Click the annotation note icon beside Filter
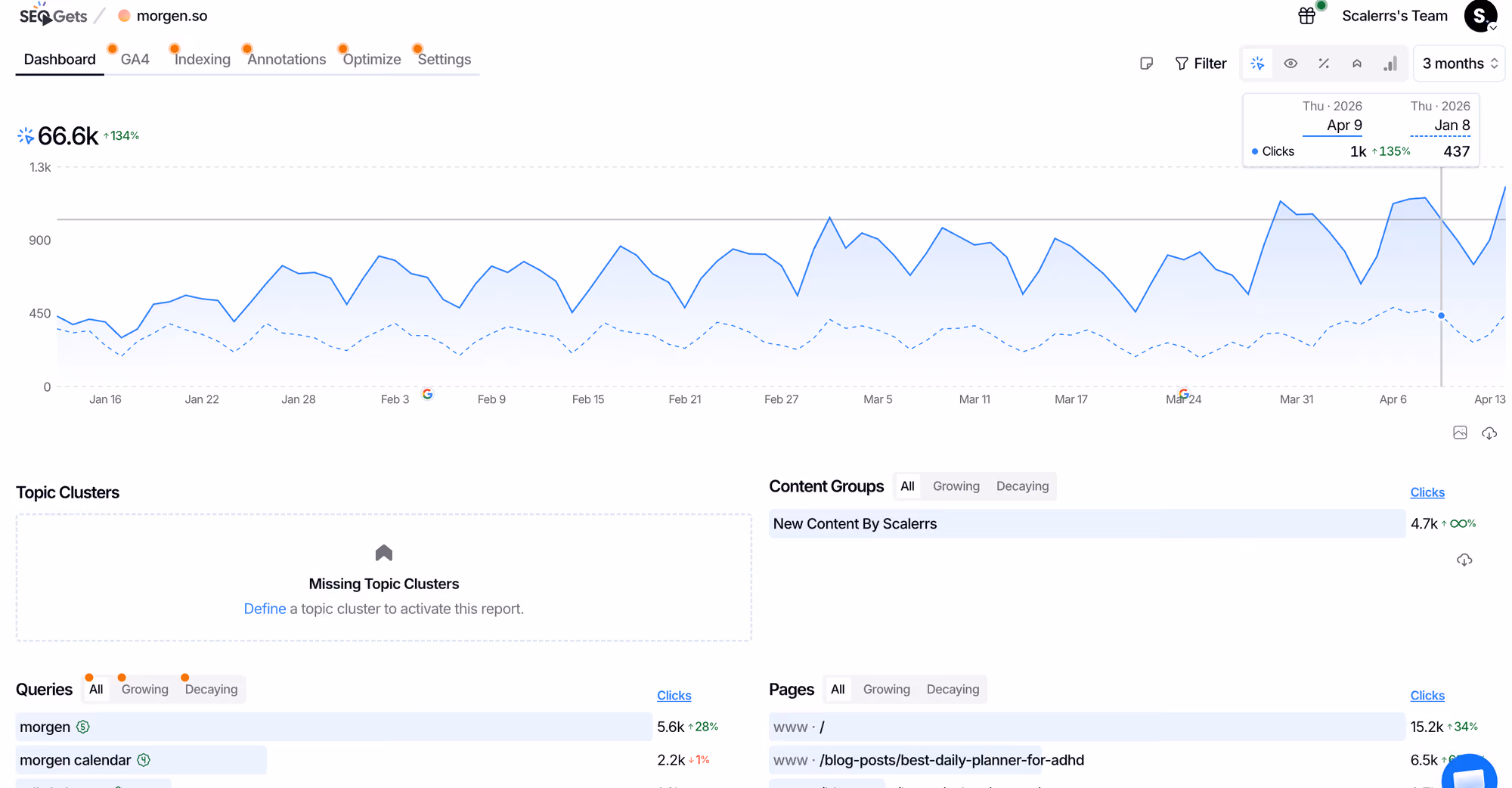 [x=1146, y=64]
